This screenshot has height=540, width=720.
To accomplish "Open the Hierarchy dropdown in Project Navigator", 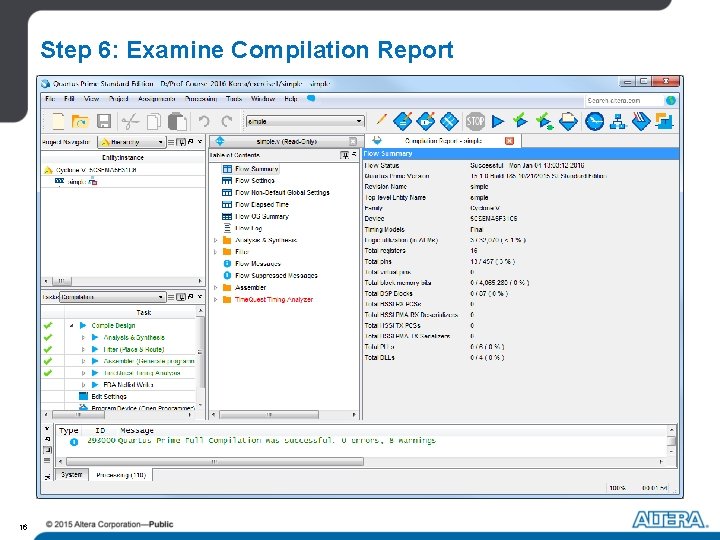I will click(x=131, y=142).
